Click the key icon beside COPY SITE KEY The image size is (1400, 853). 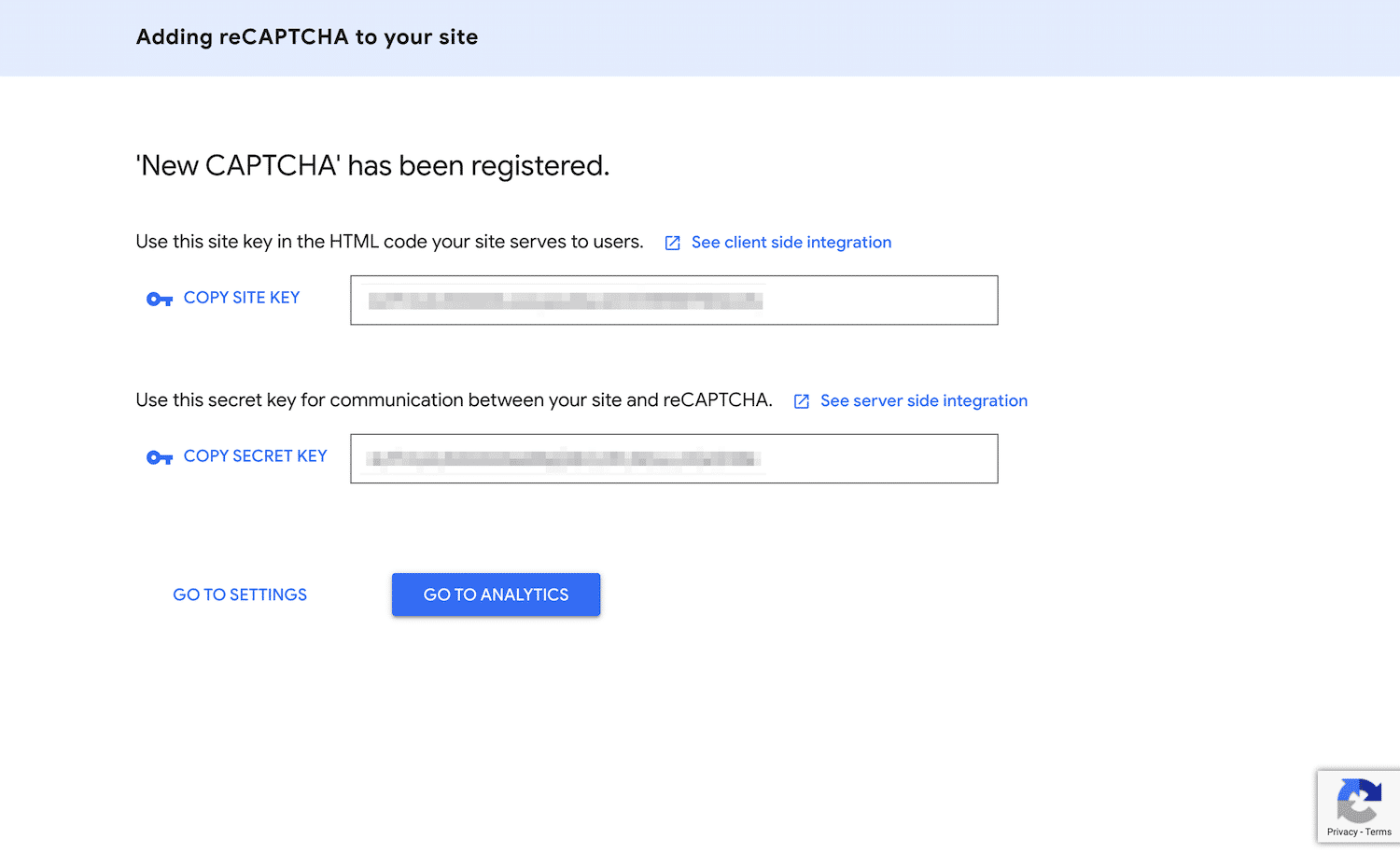click(x=160, y=299)
